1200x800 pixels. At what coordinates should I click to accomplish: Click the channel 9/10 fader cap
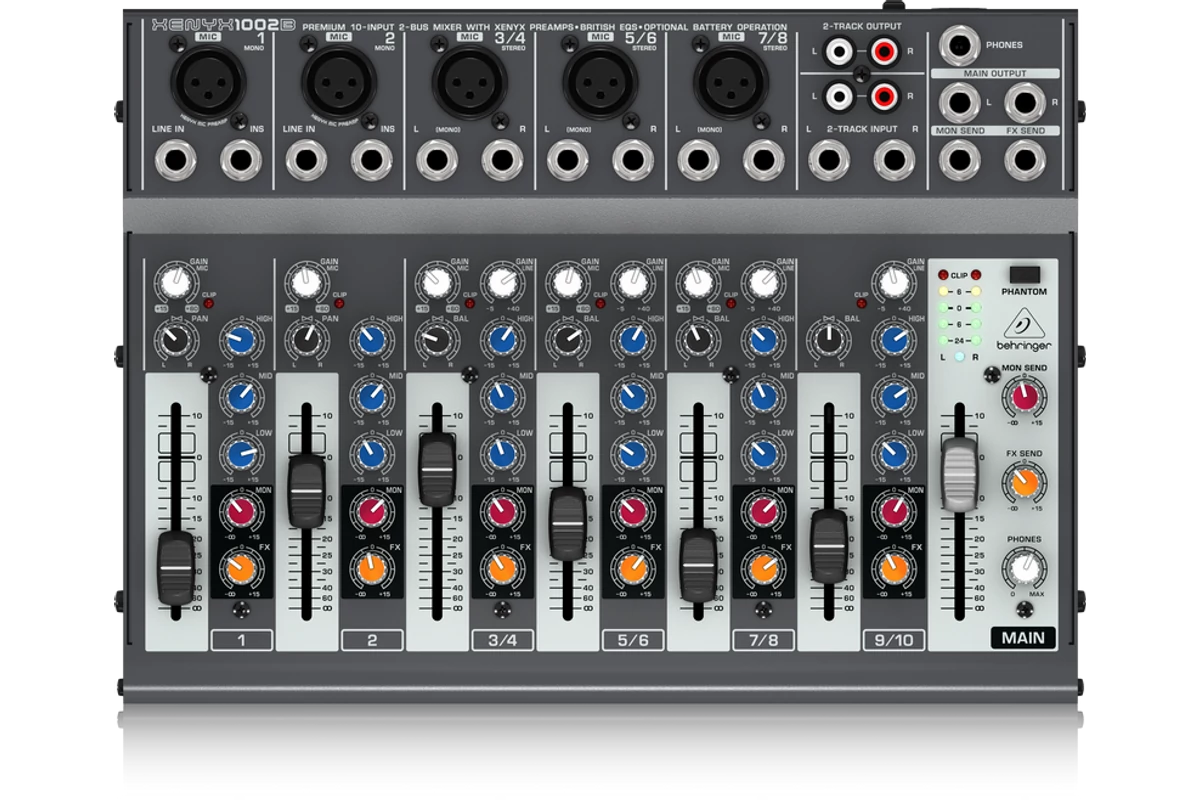[x=828, y=545]
